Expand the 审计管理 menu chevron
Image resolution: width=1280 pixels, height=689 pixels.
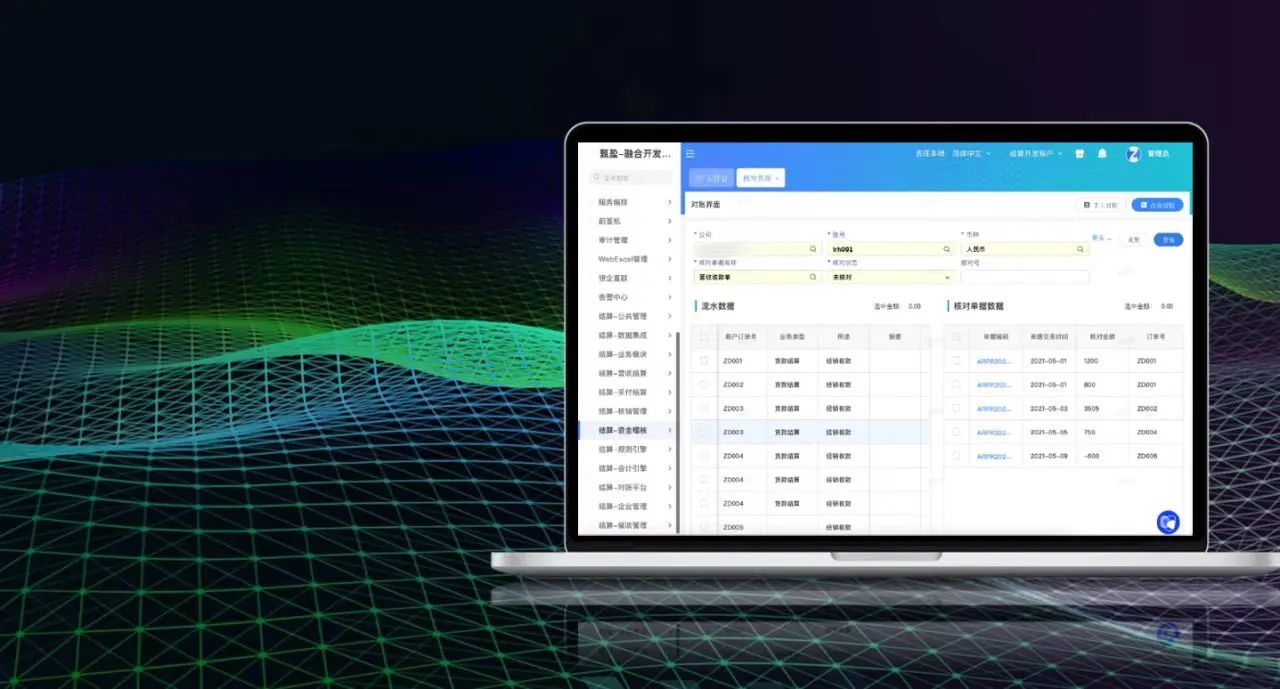(669, 240)
